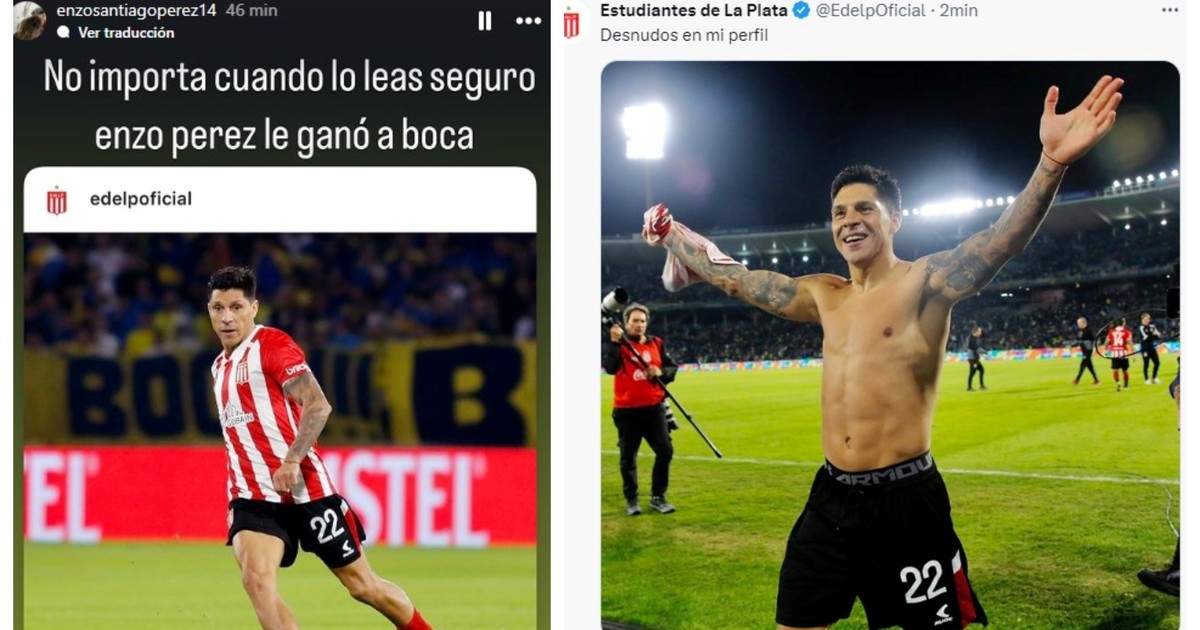This screenshot has width=1200, height=630.
Task: Open the 'Estudiantes de La Plata' display name
Action: (694, 11)
